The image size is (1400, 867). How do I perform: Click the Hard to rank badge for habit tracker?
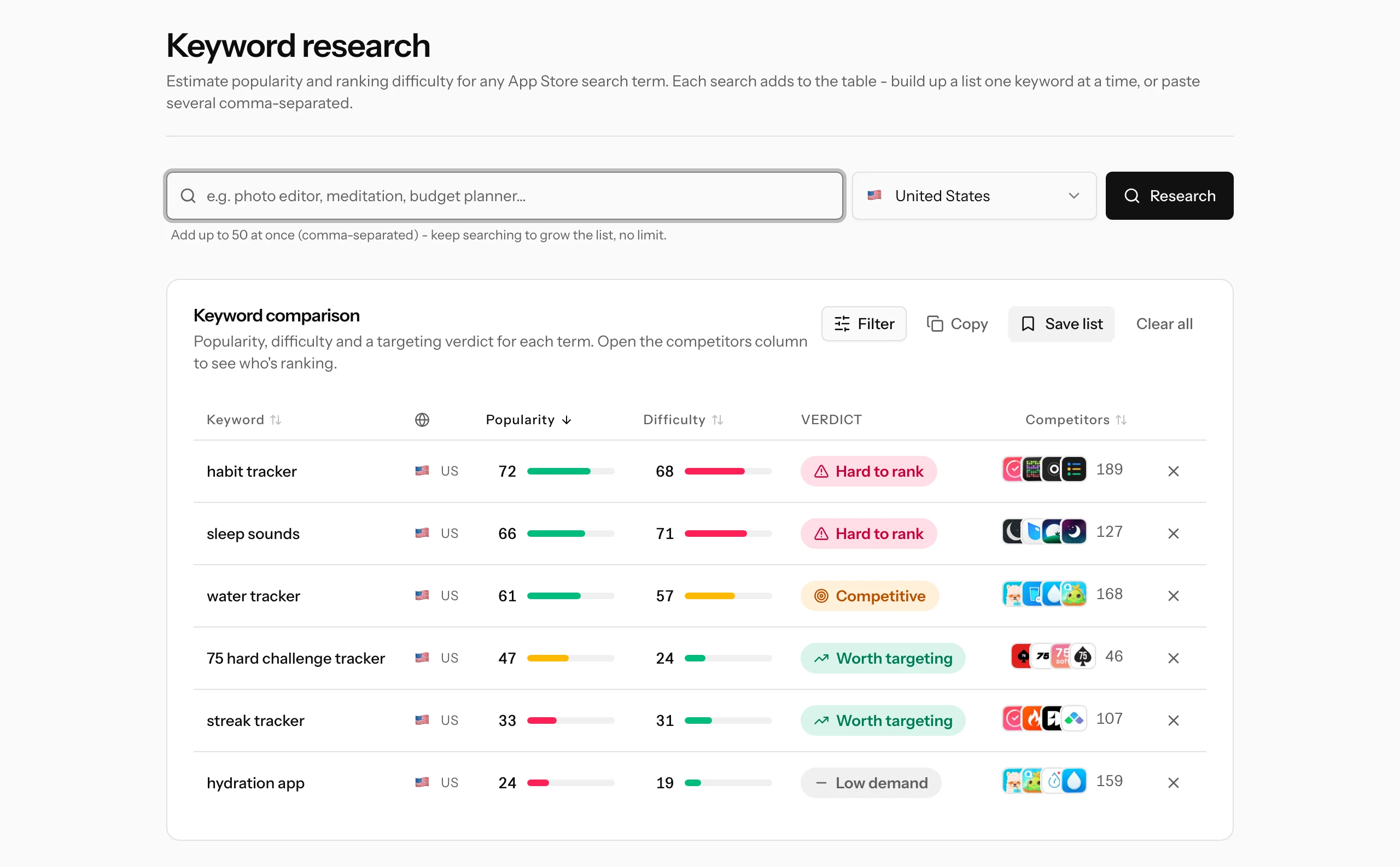[868, 471]
